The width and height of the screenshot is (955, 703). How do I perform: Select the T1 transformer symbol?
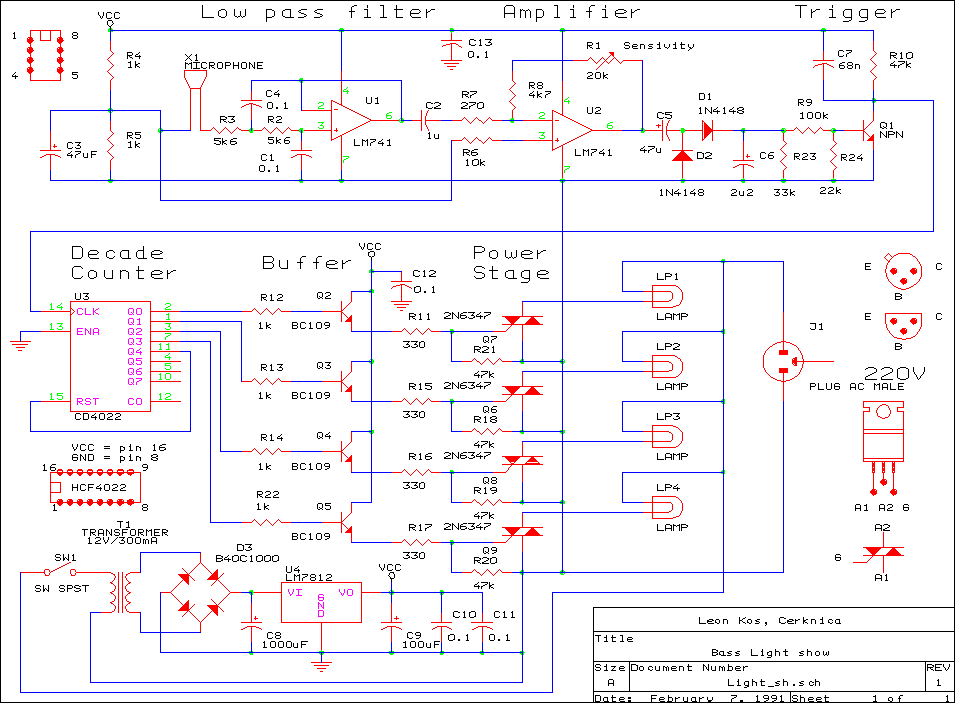pos(125,592)
